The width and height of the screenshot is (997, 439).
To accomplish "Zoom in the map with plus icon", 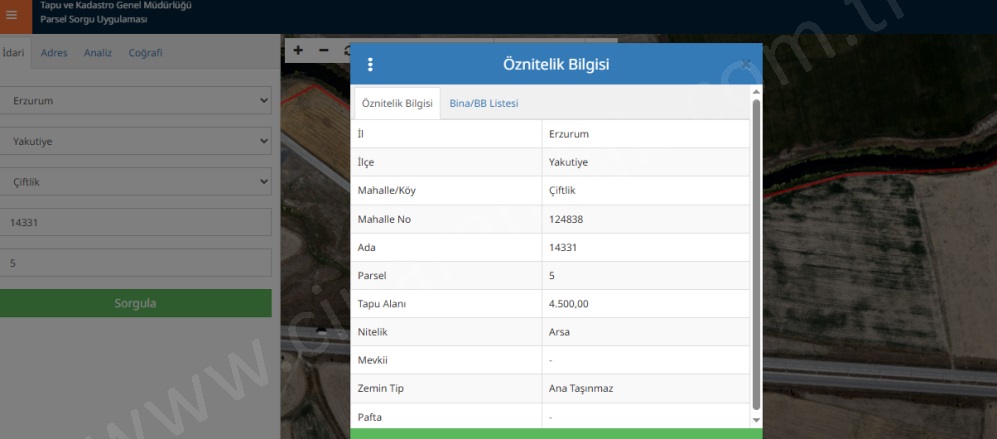I will click(x=298, y=50).
